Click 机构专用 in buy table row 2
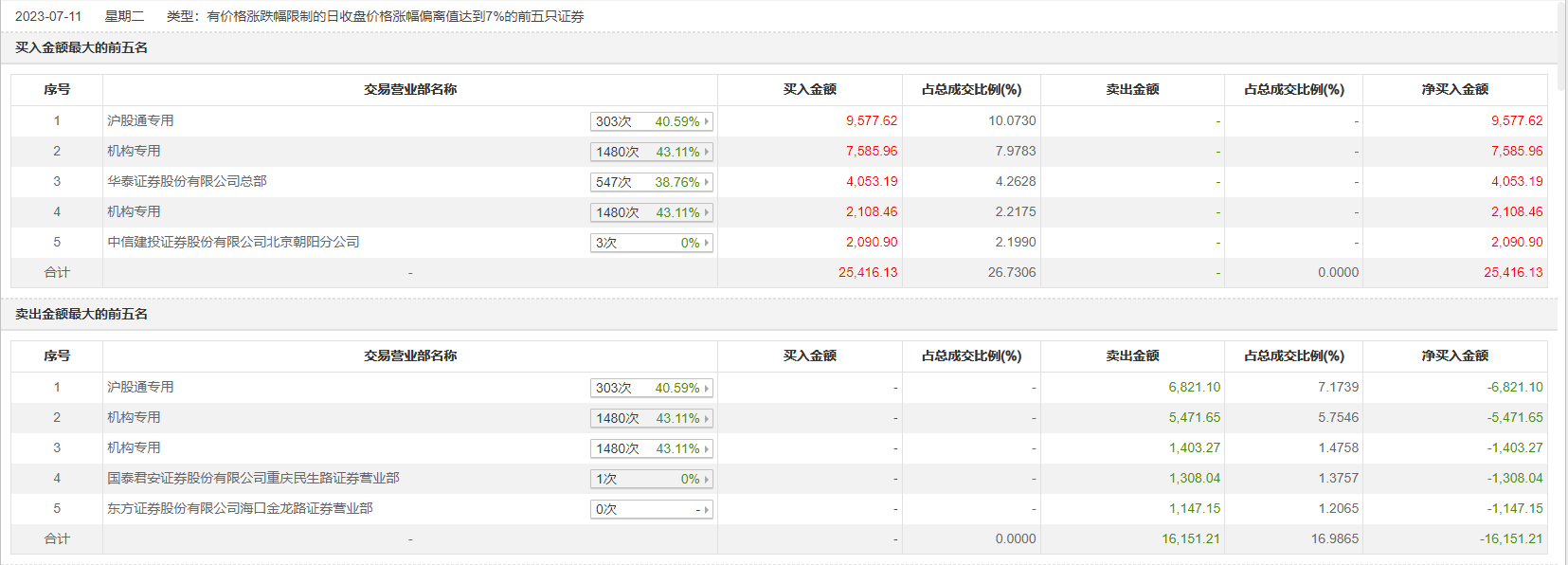This screenshot has width=1568, height=565. tap(134, 151)
